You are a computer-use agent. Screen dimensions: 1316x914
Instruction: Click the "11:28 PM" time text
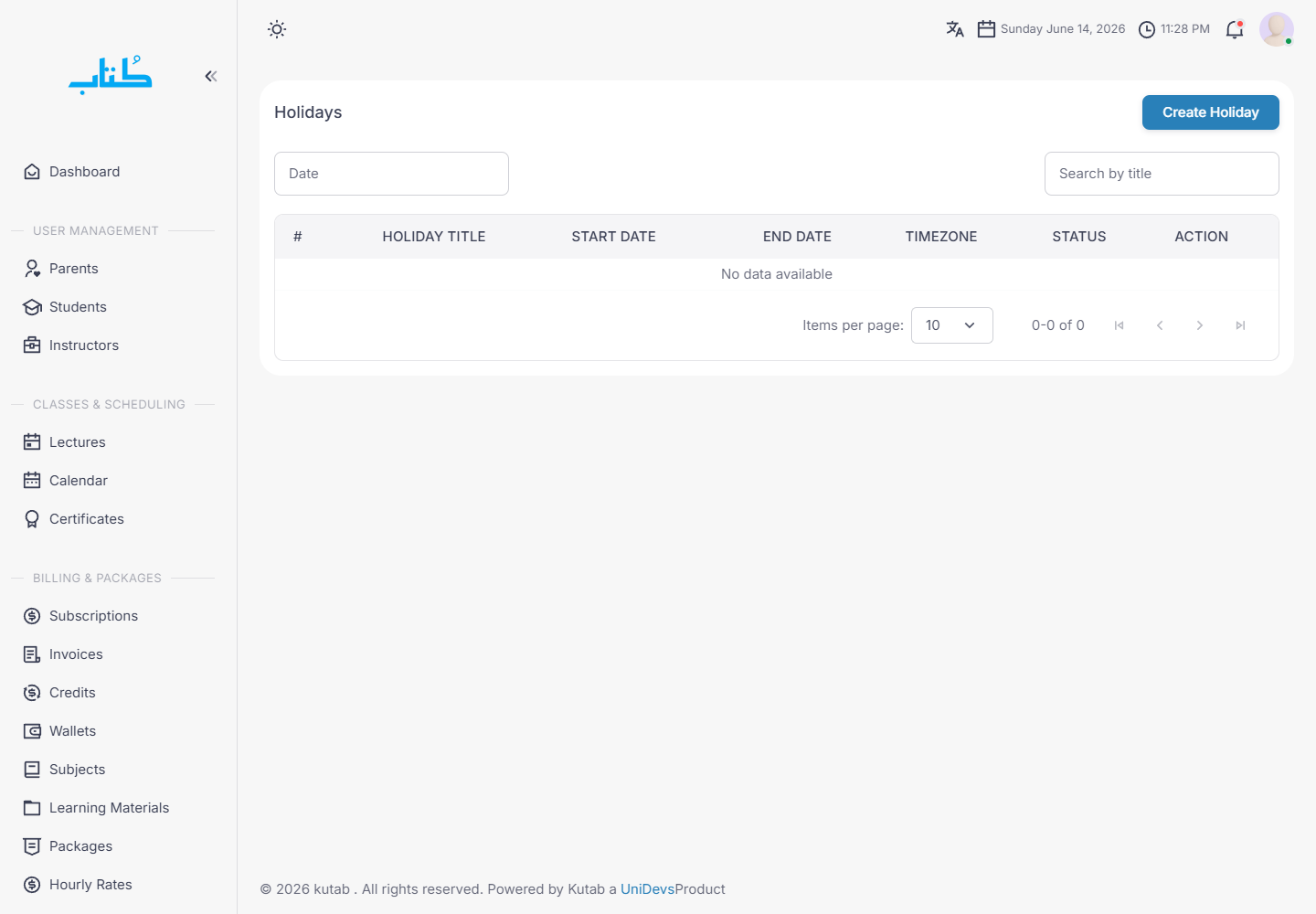[x=1185, y=29]
